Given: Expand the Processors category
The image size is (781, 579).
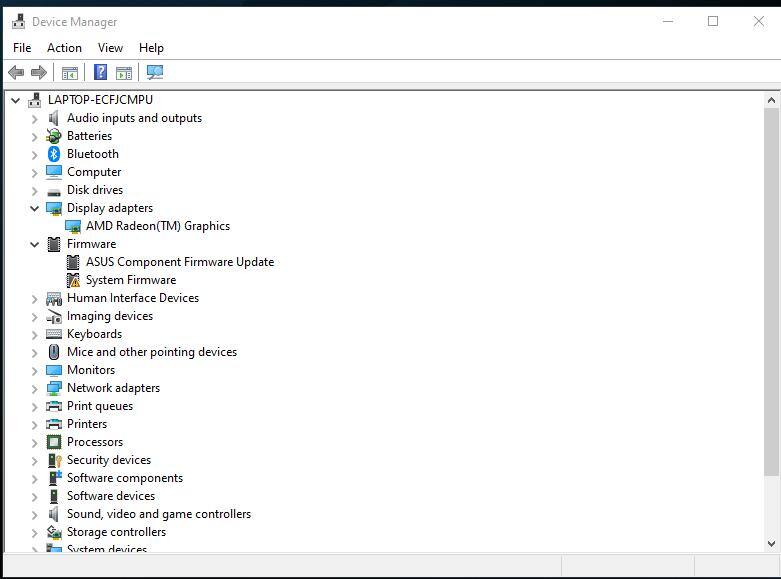Looking at the screenshot, I should (x=35, y=442).
